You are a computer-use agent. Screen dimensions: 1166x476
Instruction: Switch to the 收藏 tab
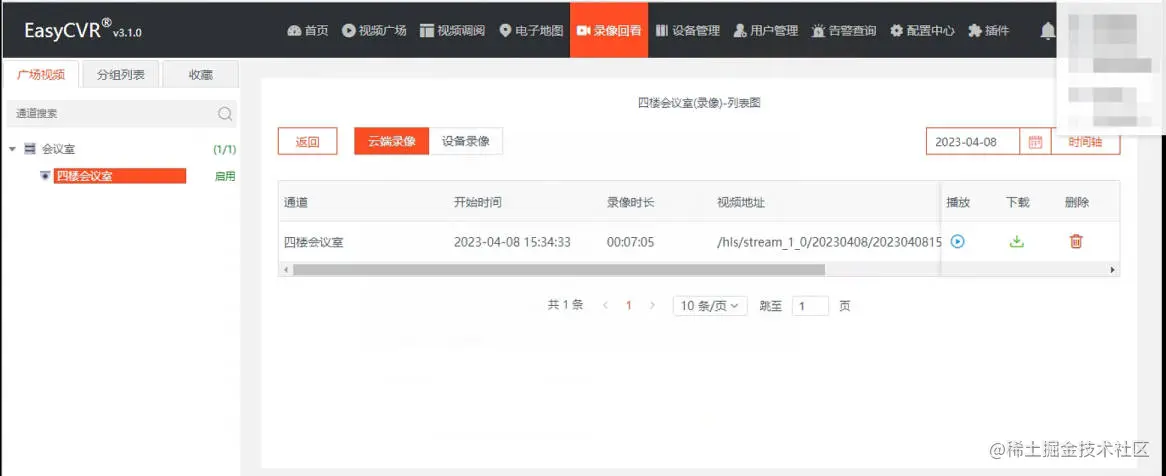[x=201, y=74]
